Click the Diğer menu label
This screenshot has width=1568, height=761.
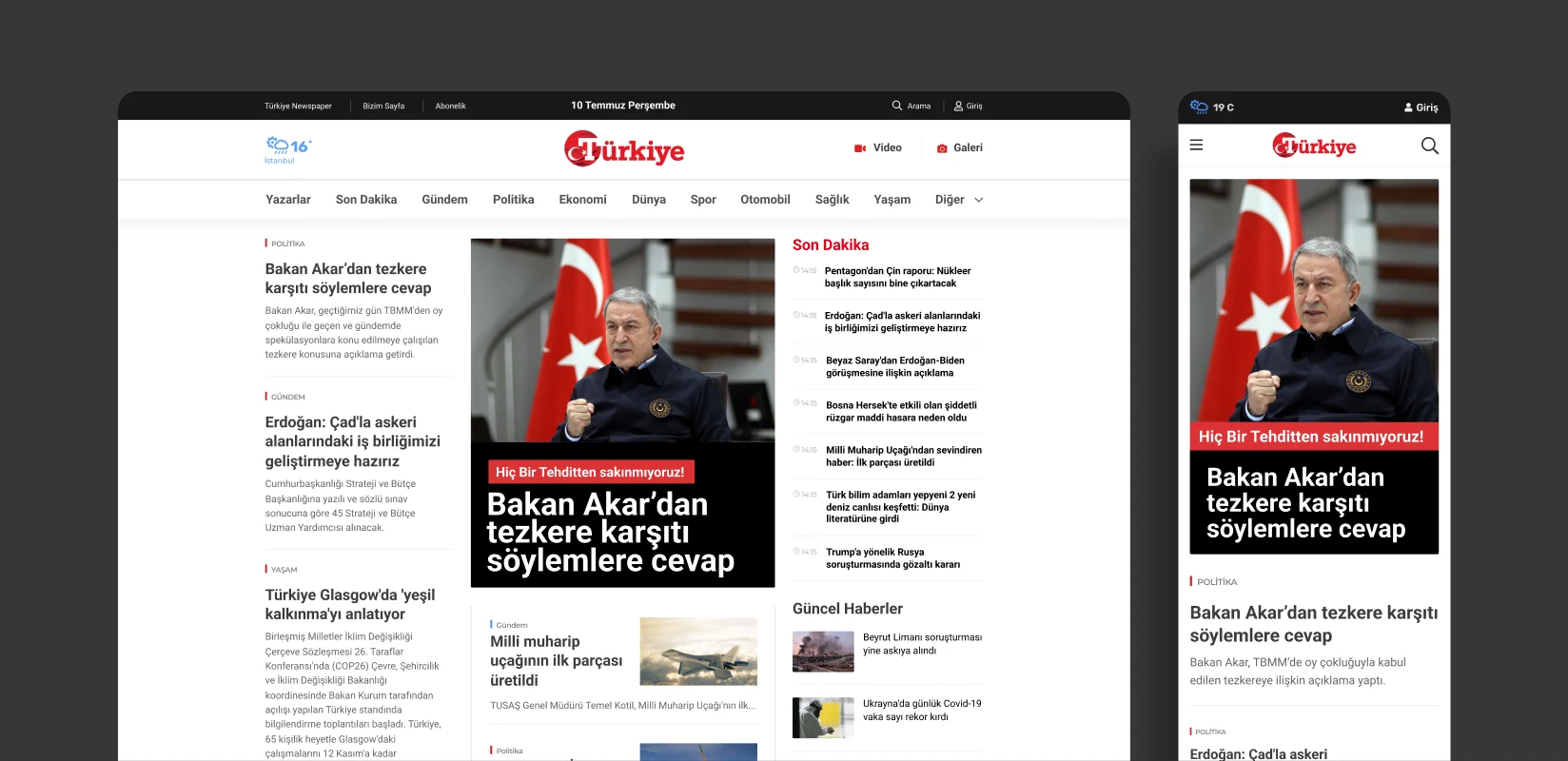[950, 200]
